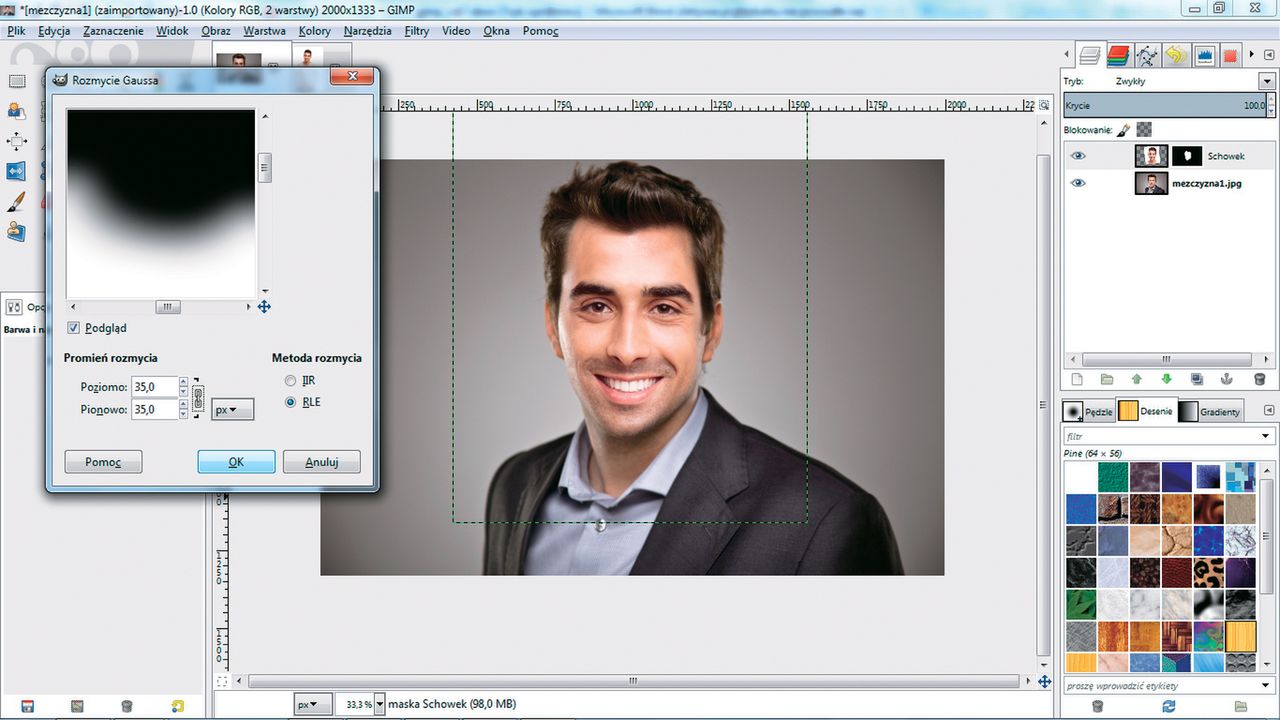The width and height of the screenshot is (1280, 720).
Task: Select the Foreground Select tool
Action: (16, 110)
